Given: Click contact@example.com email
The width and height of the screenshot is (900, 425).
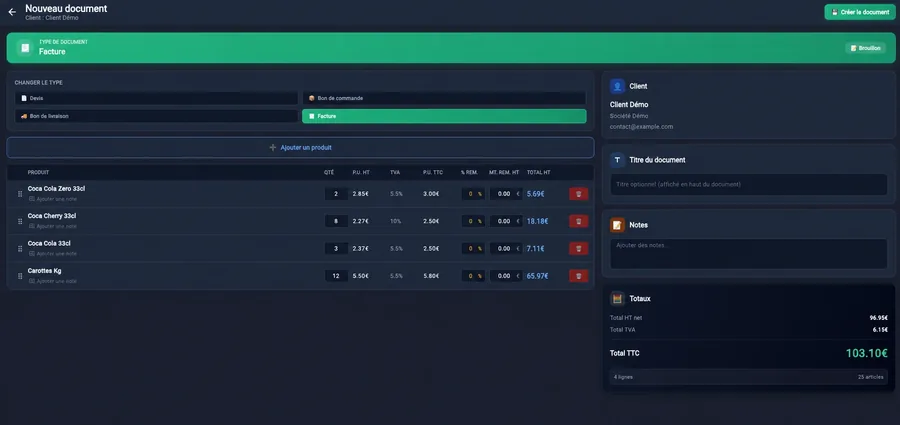Looking at the screenshot, I should tap(641, 126).
